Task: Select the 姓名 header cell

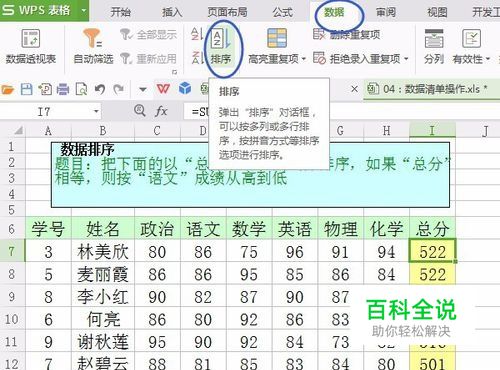Action: click(x=103, y=229)
